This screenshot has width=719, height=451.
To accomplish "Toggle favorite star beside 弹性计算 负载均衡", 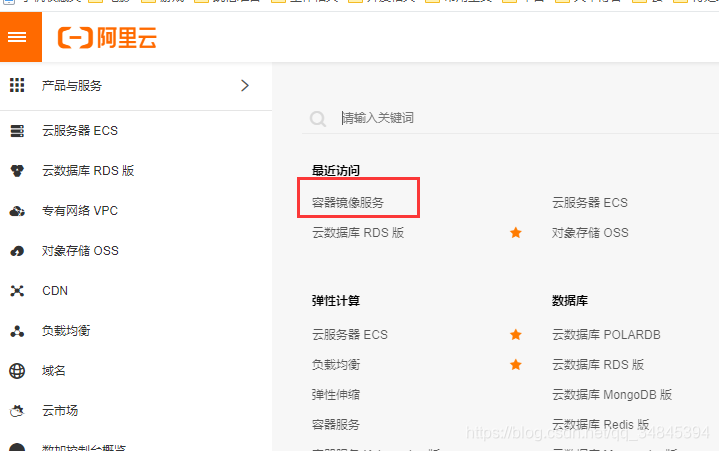I will 516,365.
